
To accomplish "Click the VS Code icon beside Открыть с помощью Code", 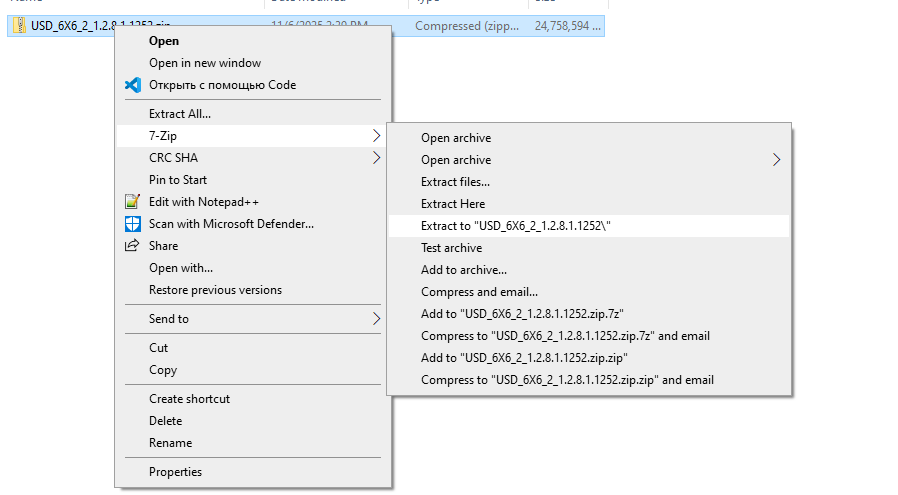I will click(132, 85).
